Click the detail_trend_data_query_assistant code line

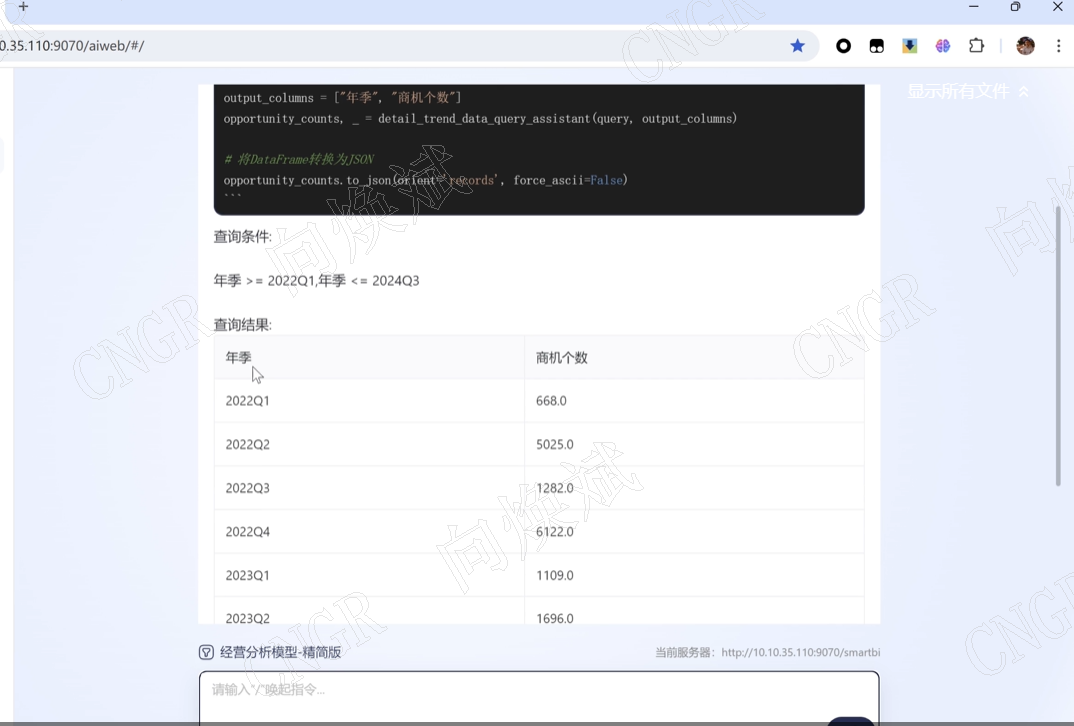tap(480, 118)
